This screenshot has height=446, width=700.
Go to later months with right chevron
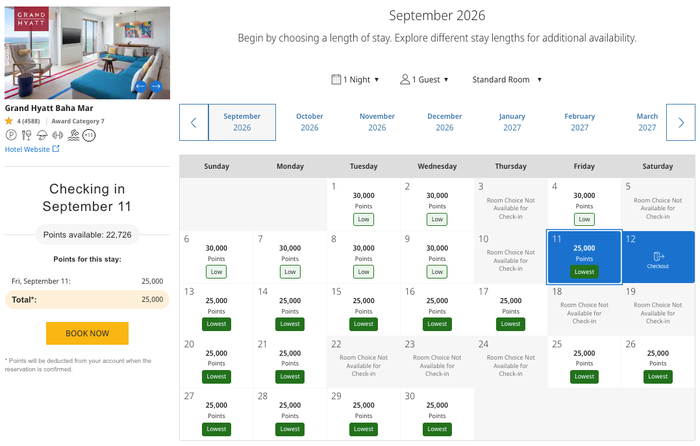(681, 122)
